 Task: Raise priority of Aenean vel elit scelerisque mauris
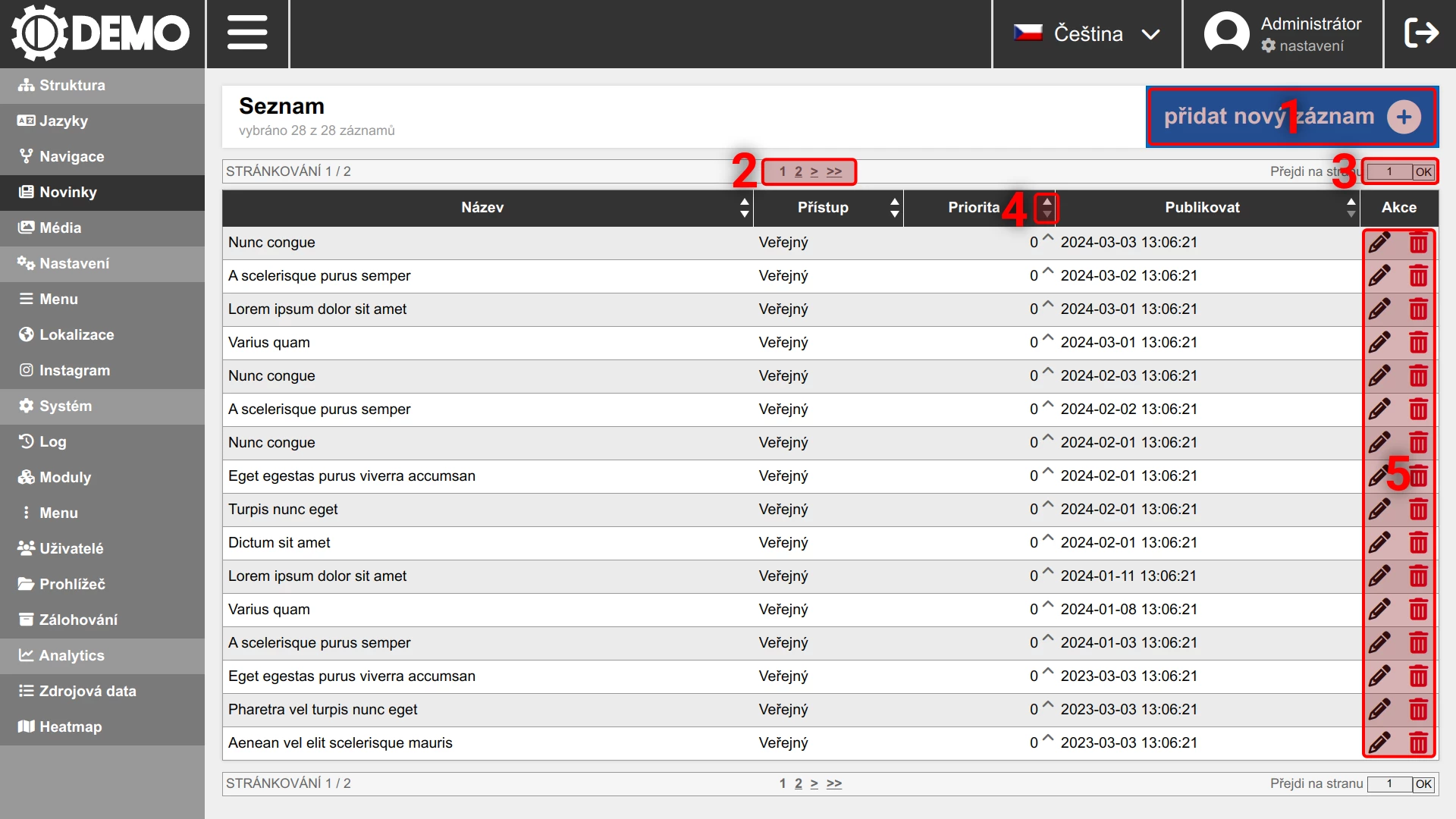(1048, 738)
